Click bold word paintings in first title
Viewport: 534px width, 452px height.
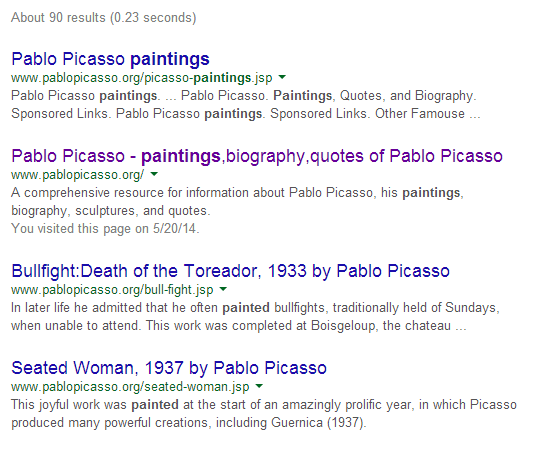170,60
